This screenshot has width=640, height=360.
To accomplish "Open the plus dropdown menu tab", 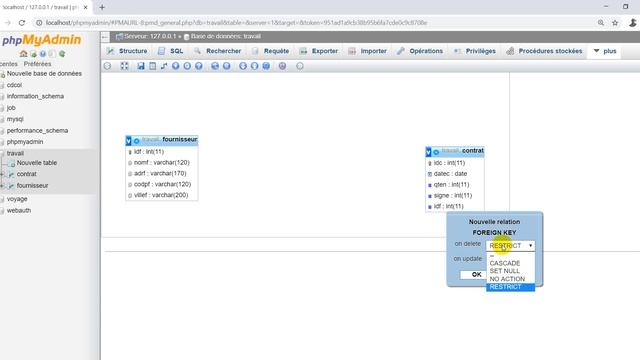I will pos(604,51).
